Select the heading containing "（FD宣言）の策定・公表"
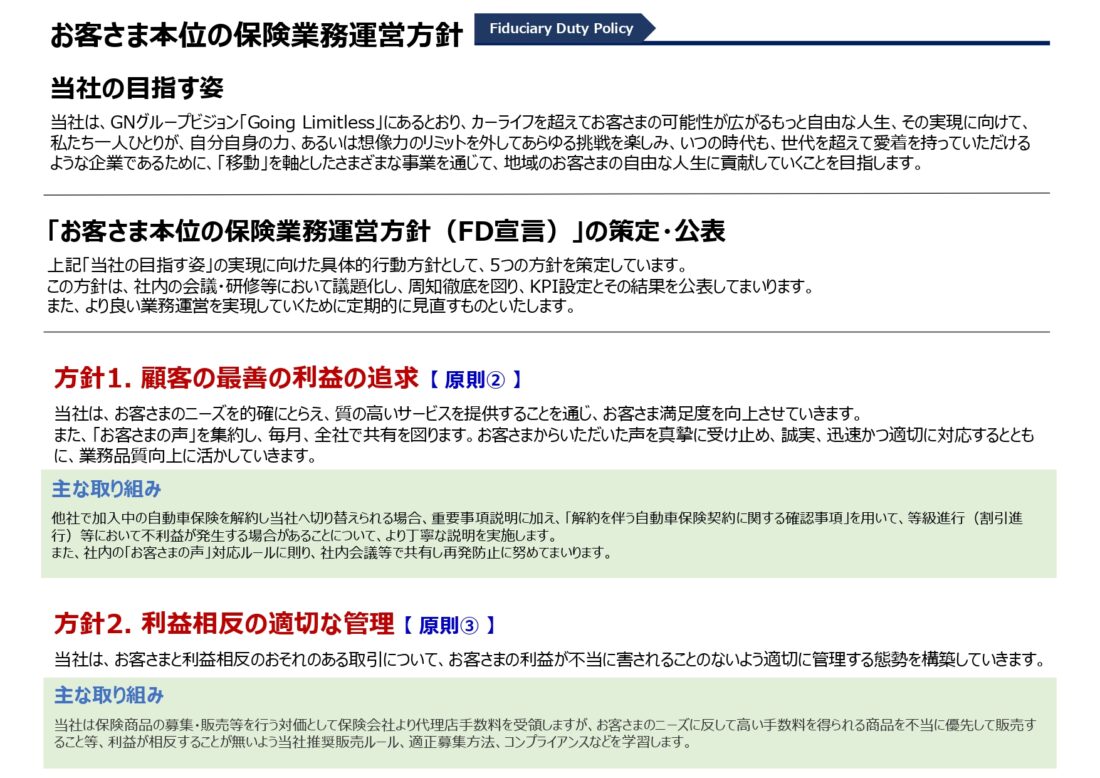The width and height of the screenshot is (1100, 778). pos(386,232)
